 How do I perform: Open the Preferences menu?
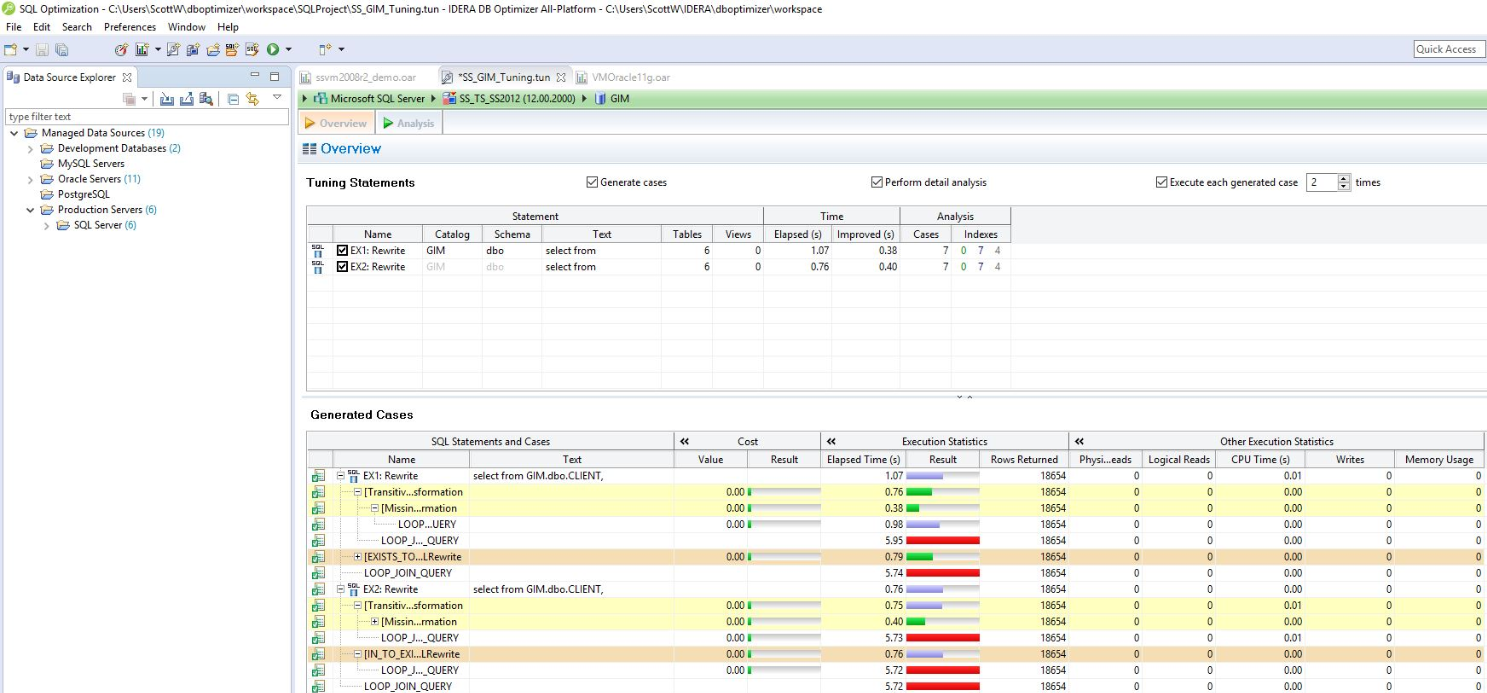130,27
